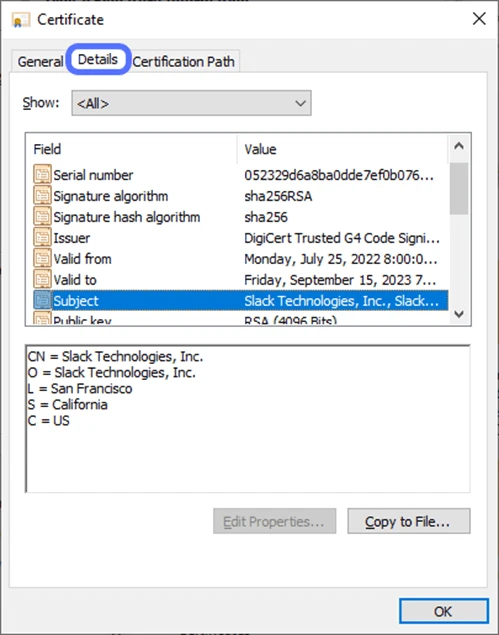Click the field list scrollbar thumb
Screen dimensions: 499x635
click(459, 188)
